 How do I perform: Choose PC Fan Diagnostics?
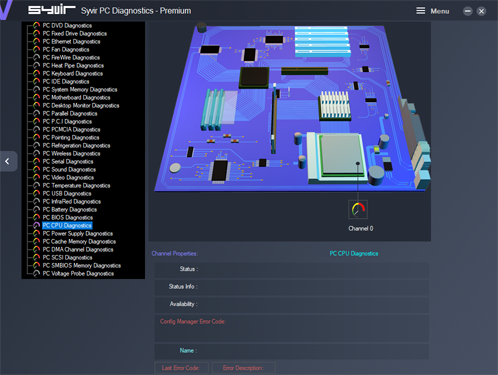click(x=66, y=49)
